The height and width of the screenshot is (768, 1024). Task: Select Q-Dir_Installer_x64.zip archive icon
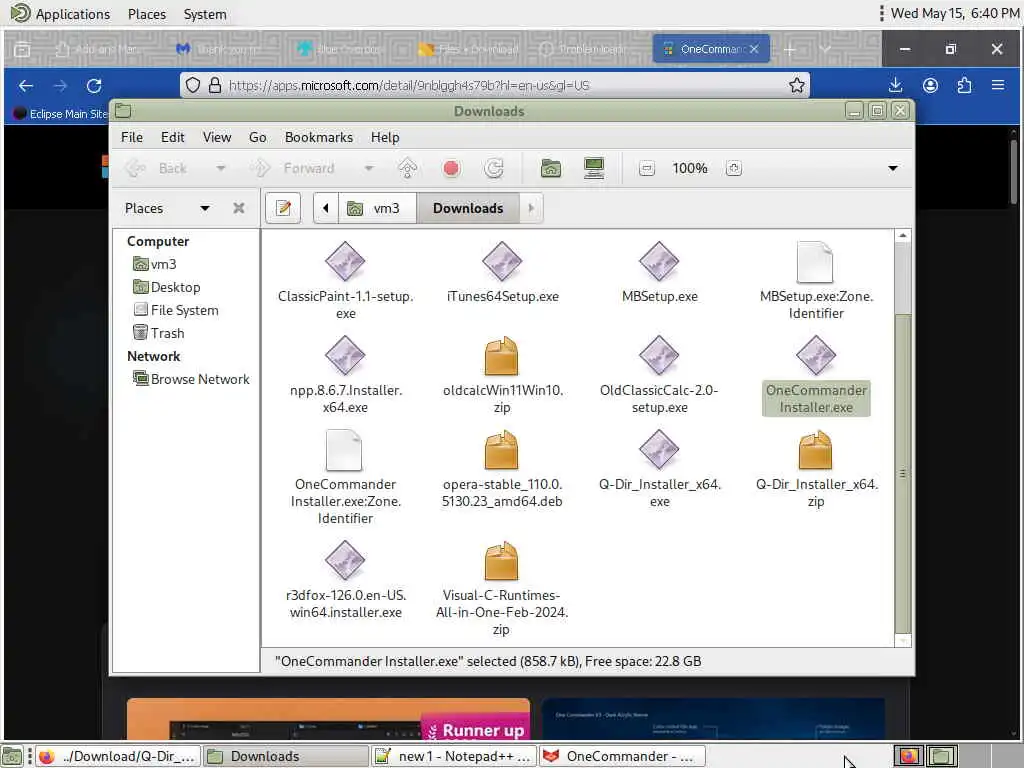(x=815, y=451)
